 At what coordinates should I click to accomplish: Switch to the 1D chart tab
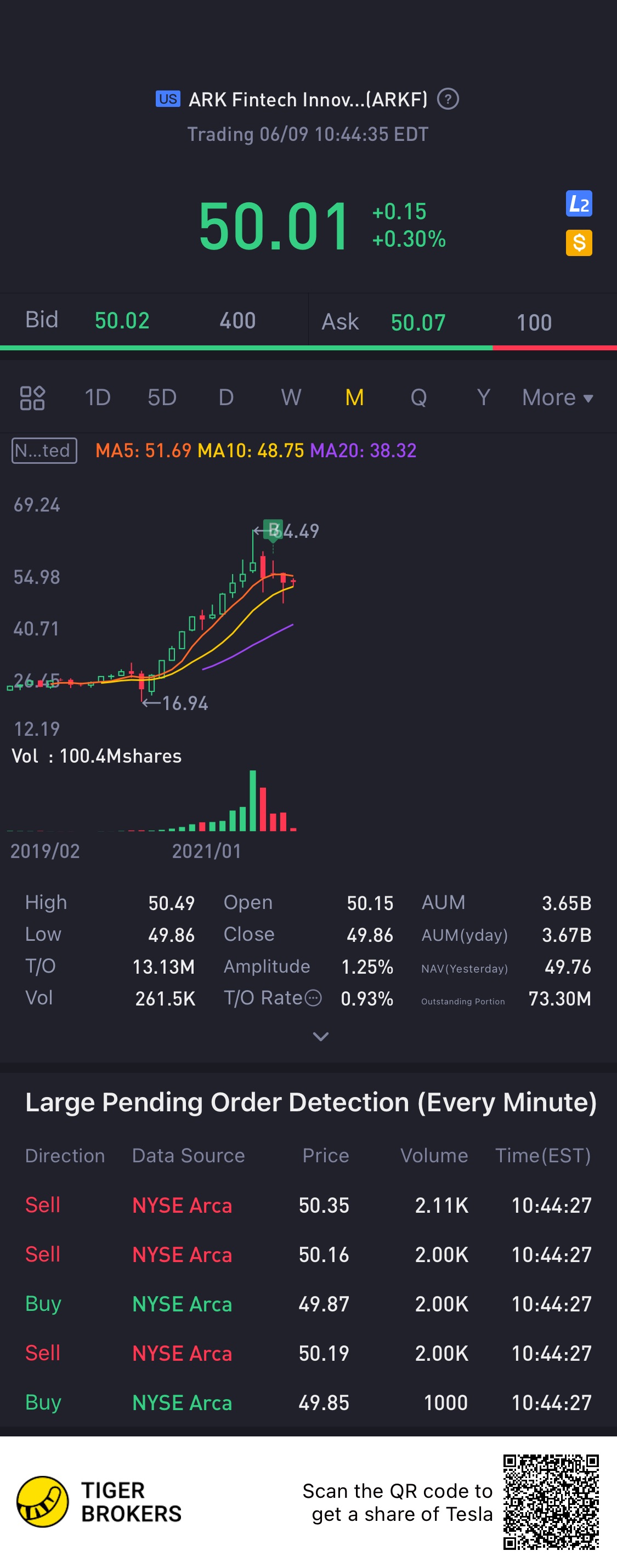(x=98, y=398)
